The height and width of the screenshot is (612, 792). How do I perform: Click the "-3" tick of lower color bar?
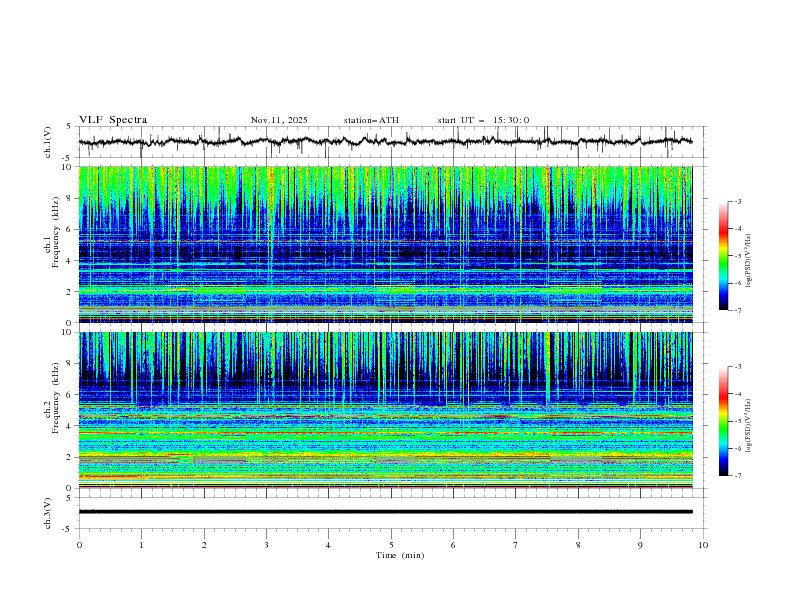(x=738, y=367)
